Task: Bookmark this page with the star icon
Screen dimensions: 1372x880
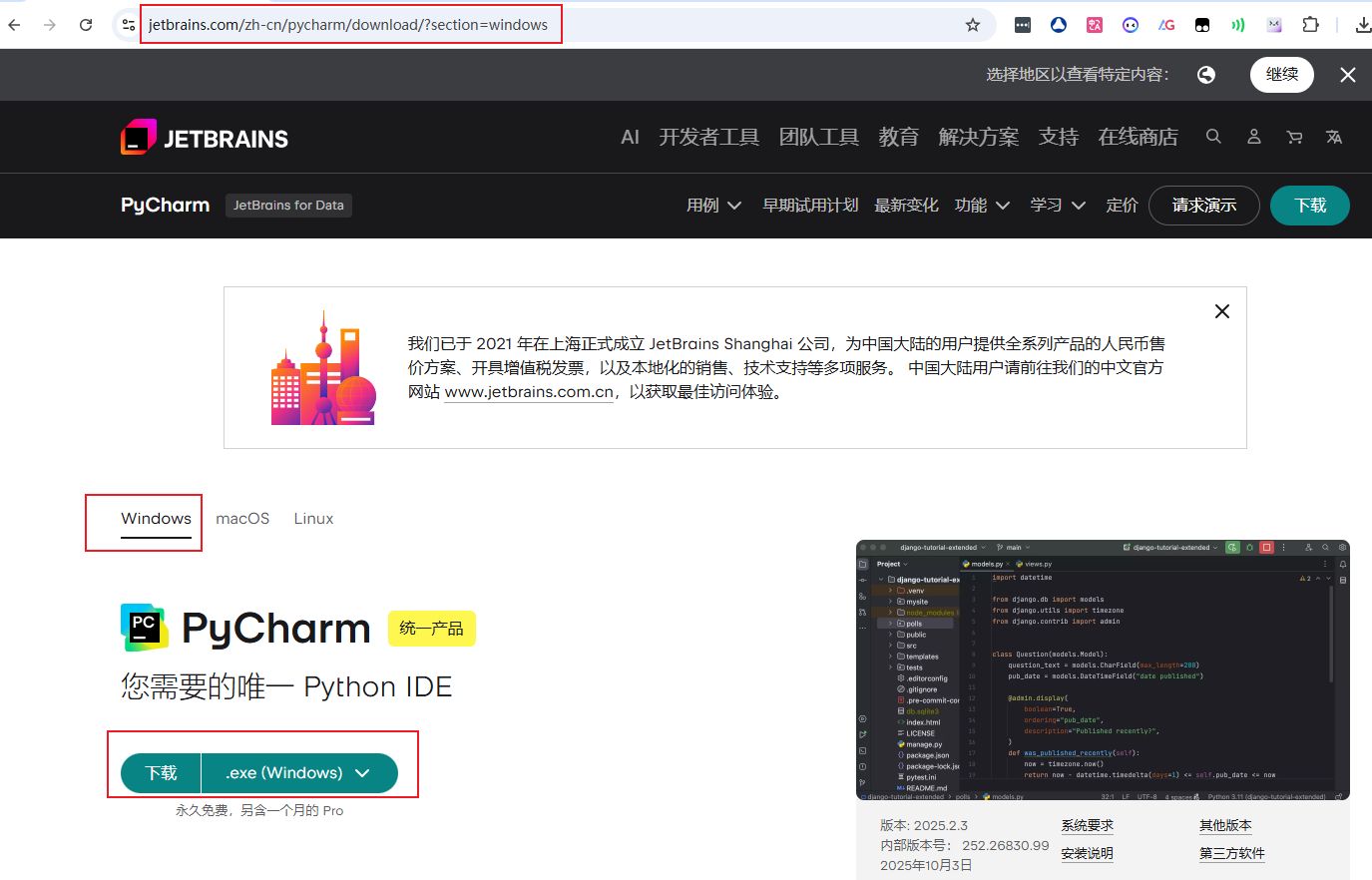Action: tap(973, 25)
